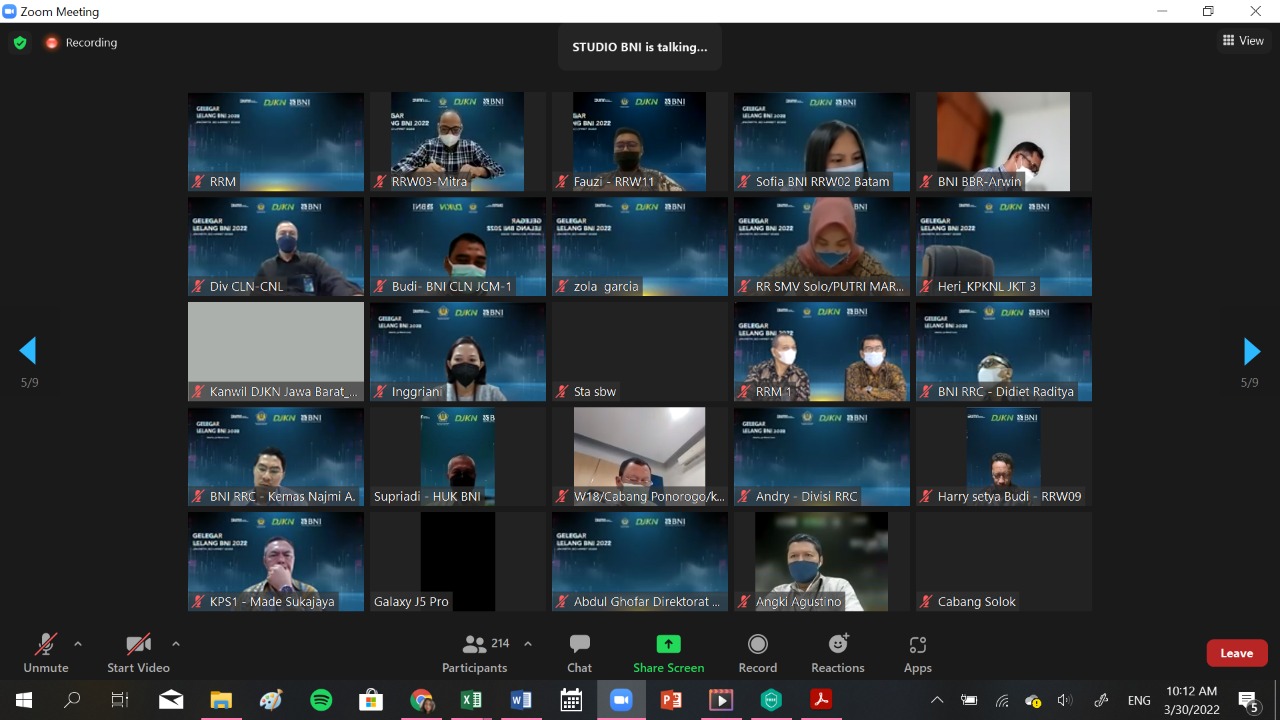Click the Share Screen icon
The width and height of the screenshot is (1280, 720).
(668, 644)
